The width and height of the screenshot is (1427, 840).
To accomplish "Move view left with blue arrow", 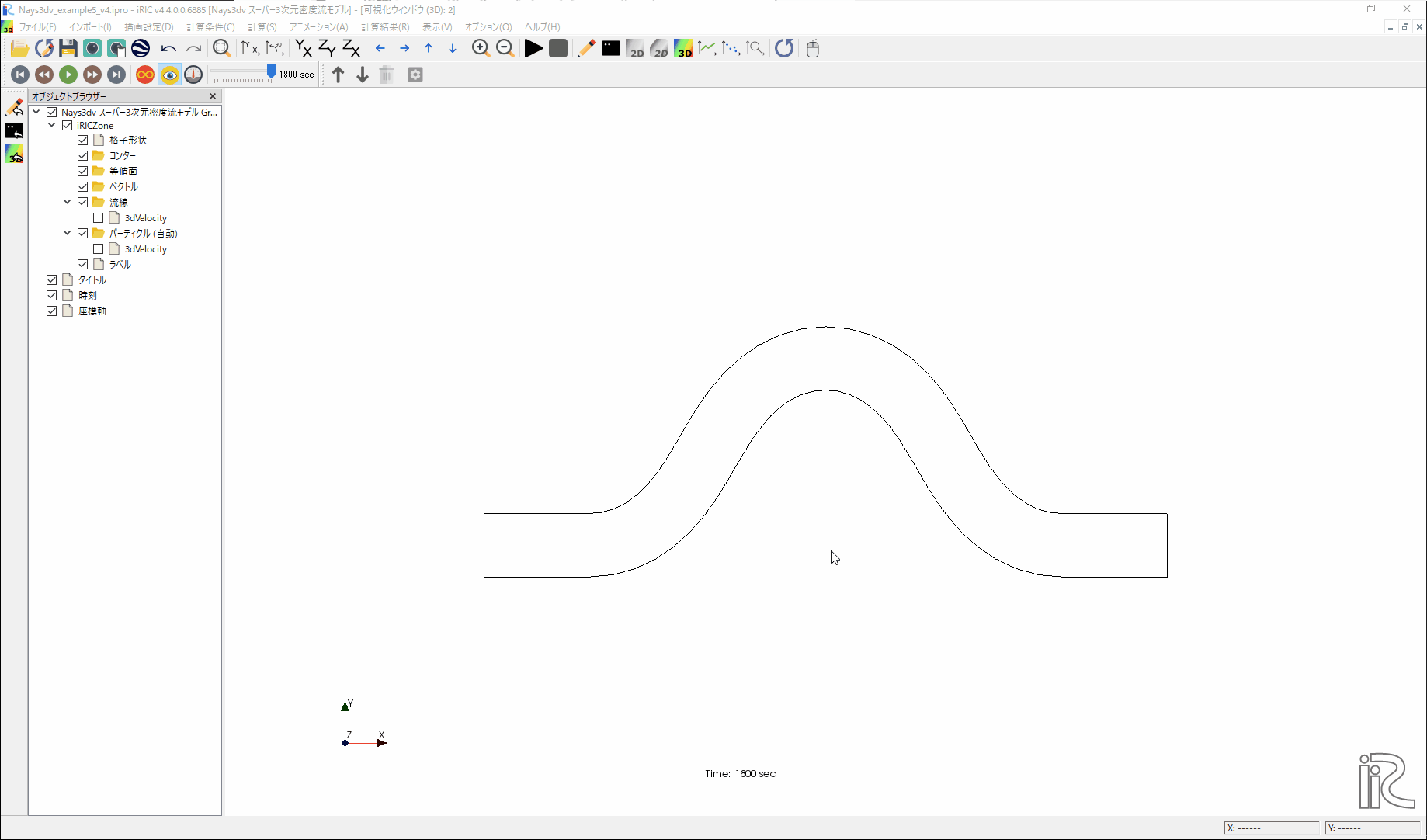I will point(380,48).
